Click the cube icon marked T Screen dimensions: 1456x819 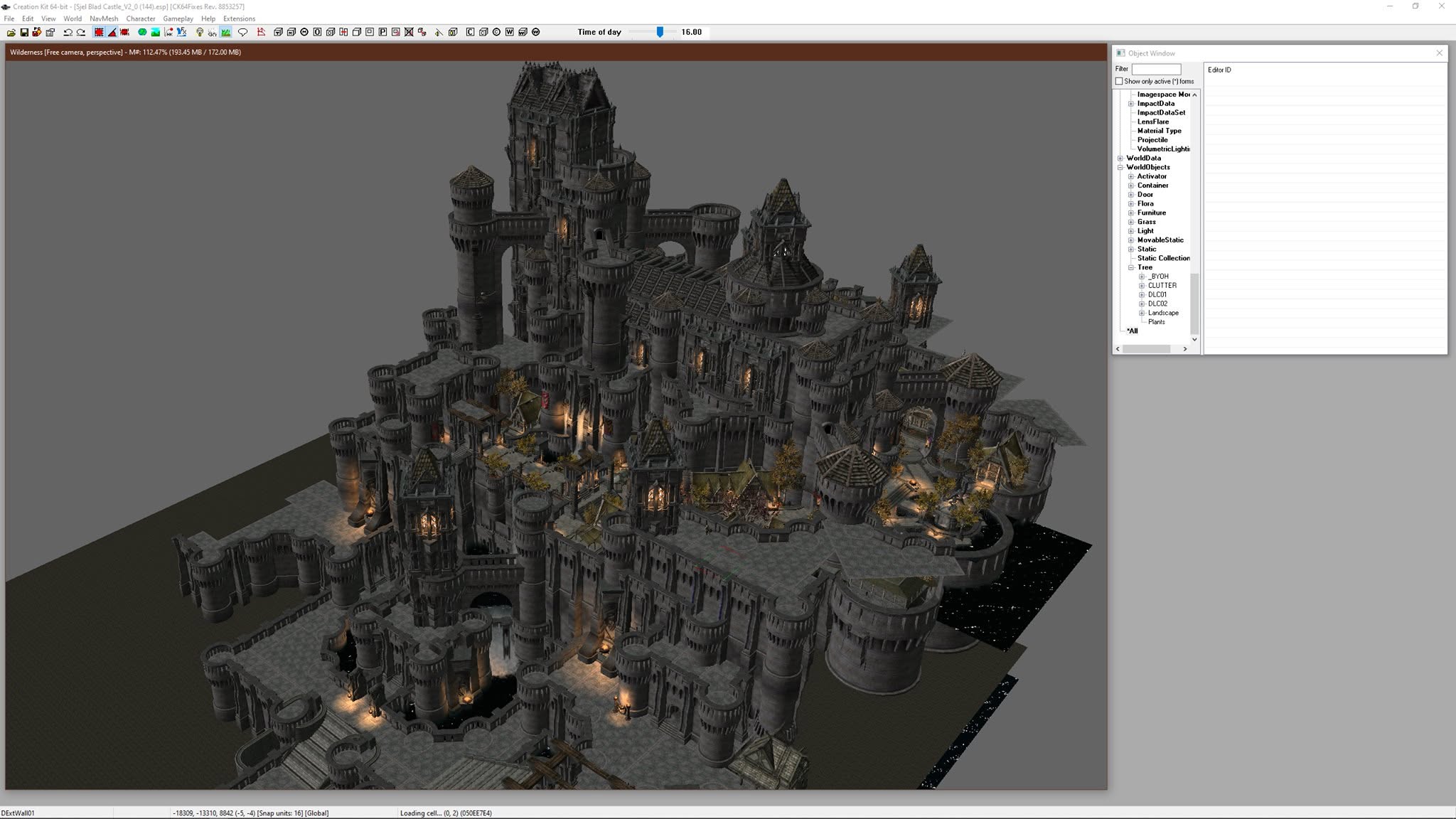pos(278,32)
